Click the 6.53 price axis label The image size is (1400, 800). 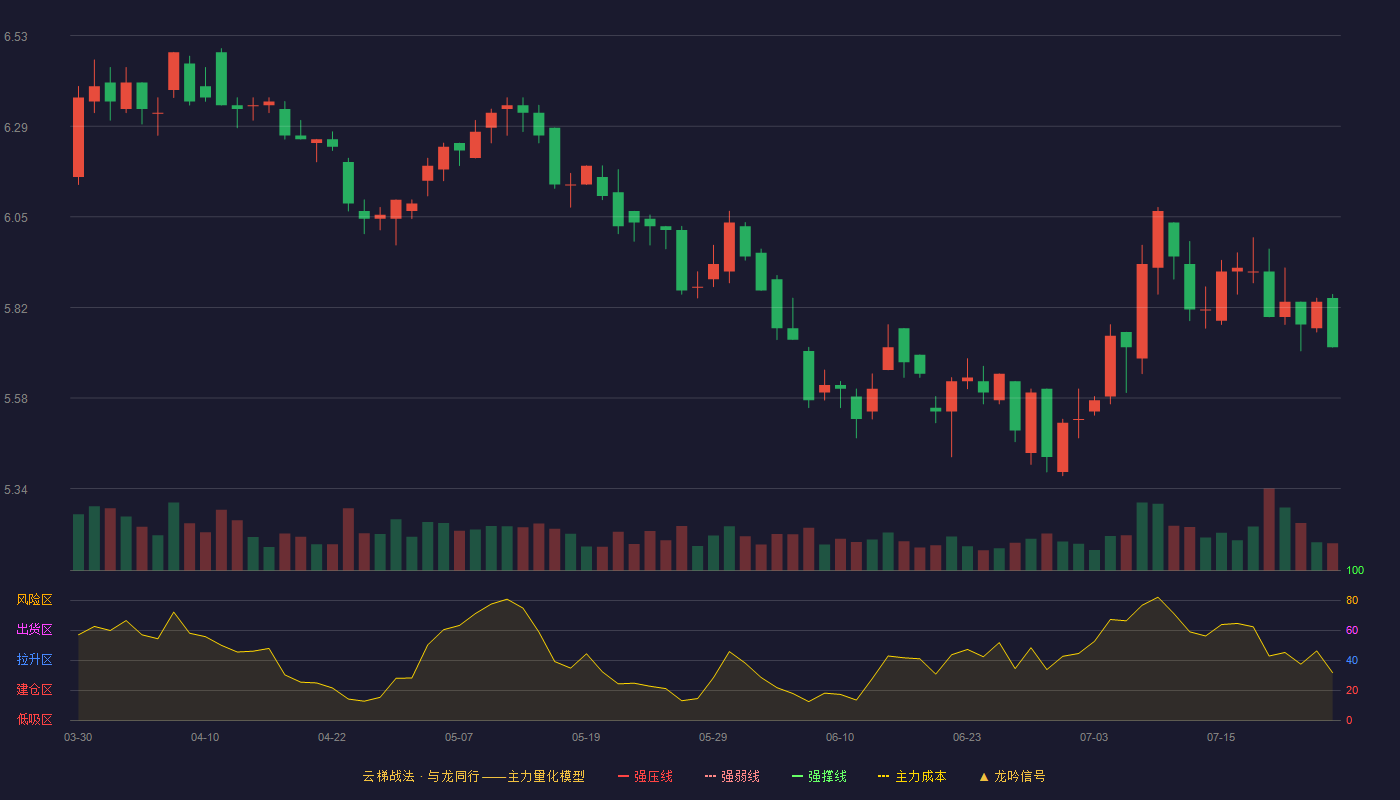(16, 37)
